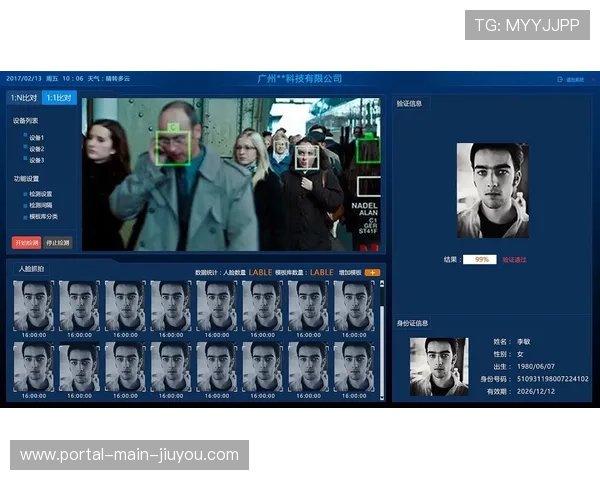The height and width of the screenshot is (480, 600).
Task: Select the green face detection box on man
Action: point(174,147)
